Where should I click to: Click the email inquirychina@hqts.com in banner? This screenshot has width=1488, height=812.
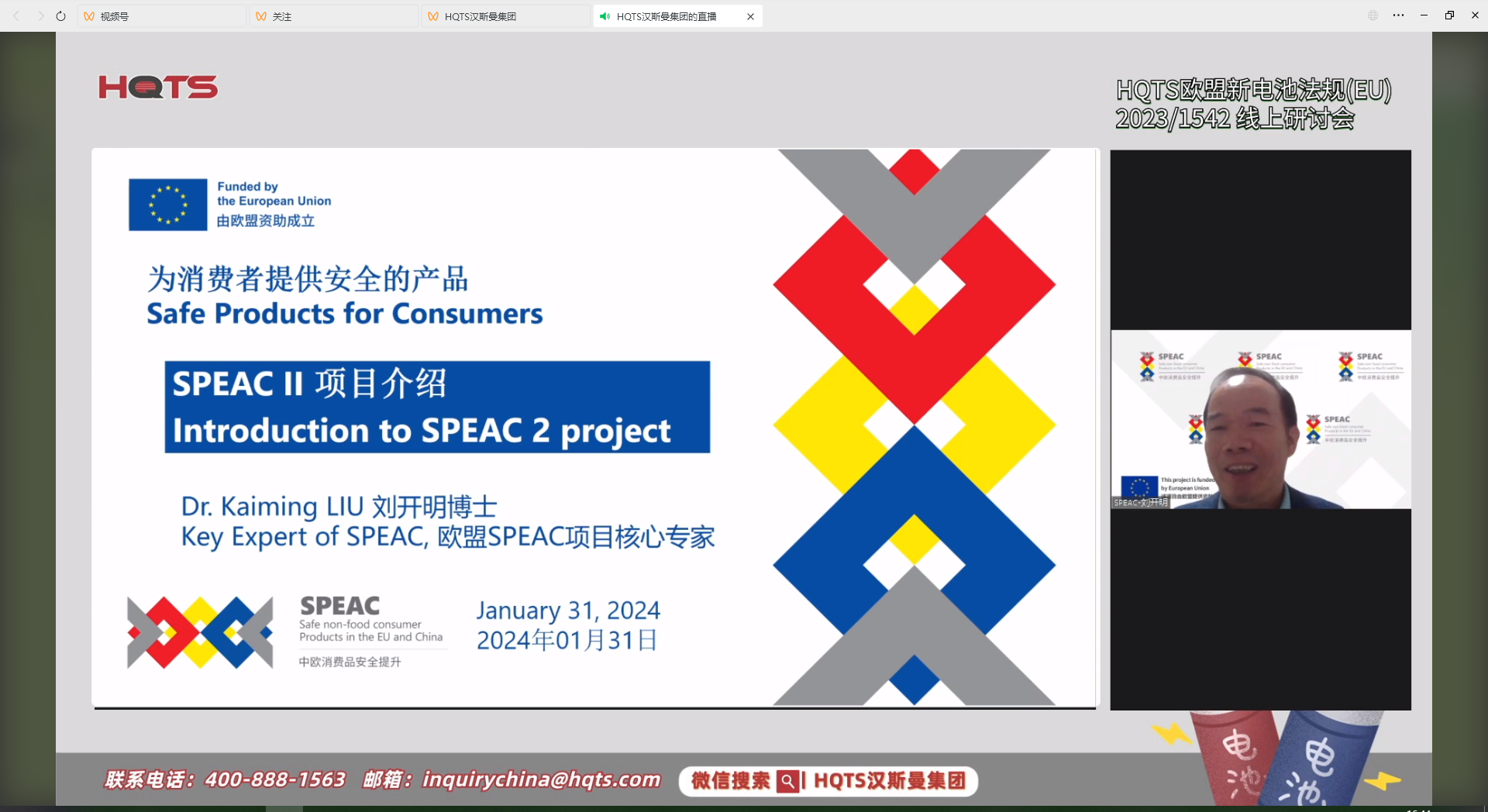[541, 779]
